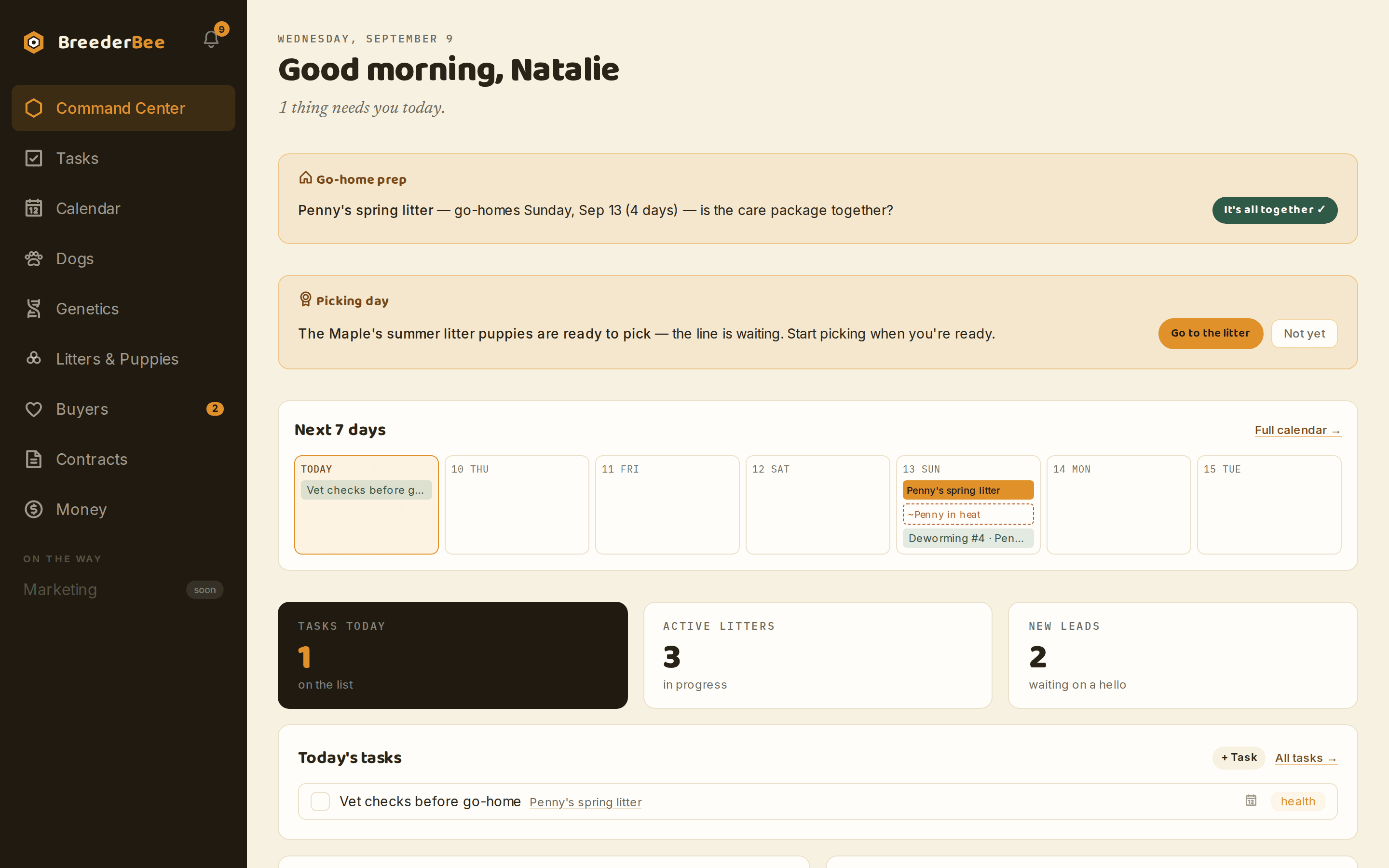Click the Picking day ribbon icon

click(305, 299)
